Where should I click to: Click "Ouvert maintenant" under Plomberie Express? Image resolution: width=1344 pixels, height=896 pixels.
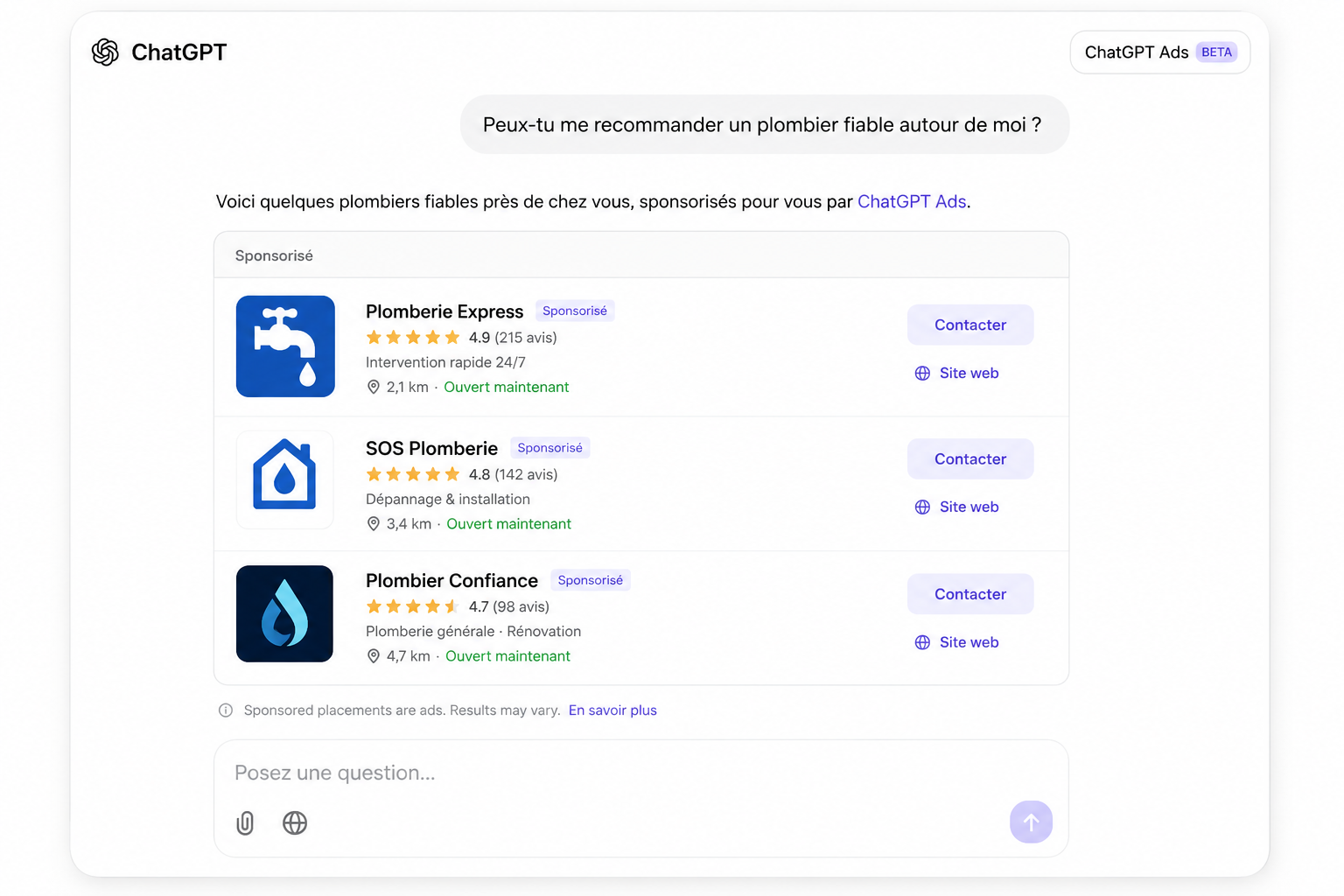[x=507, y=387]
